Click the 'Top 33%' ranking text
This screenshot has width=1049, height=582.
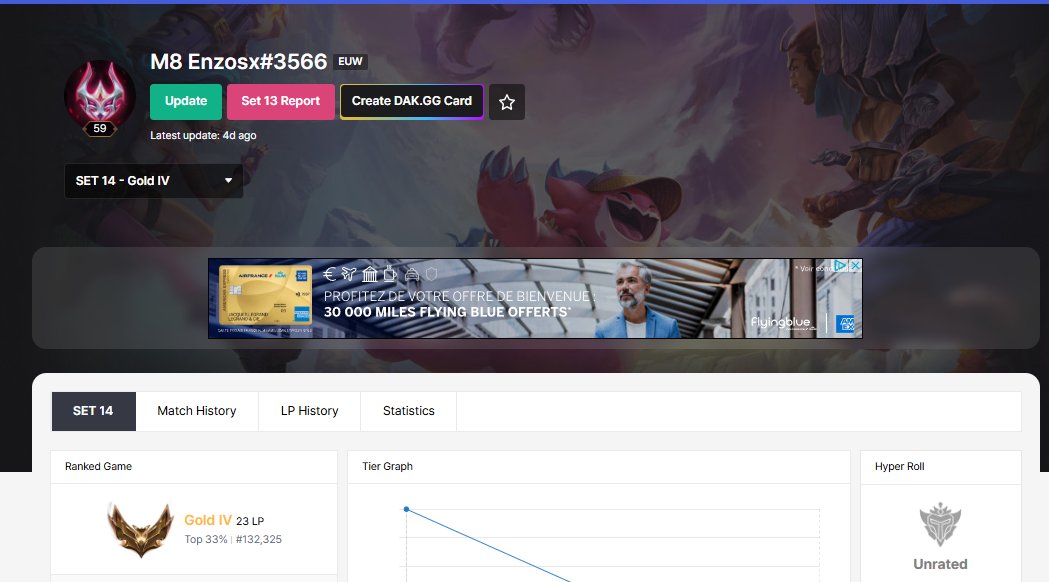pyautogui.click(x=206, y=539)
